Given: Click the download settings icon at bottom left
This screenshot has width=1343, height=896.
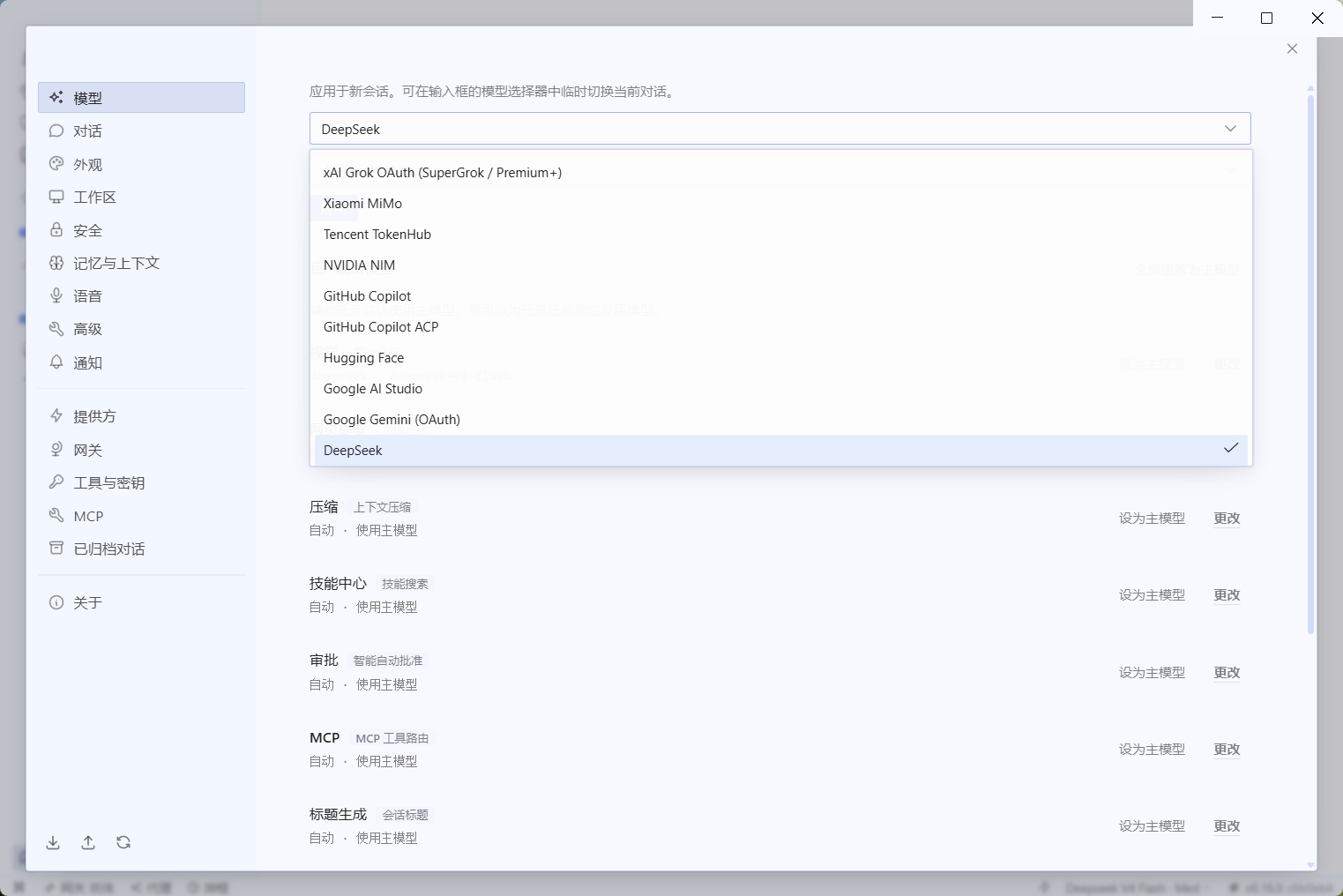Looking at the screenshot, I should pyautogui.click(x=53, y=842).
